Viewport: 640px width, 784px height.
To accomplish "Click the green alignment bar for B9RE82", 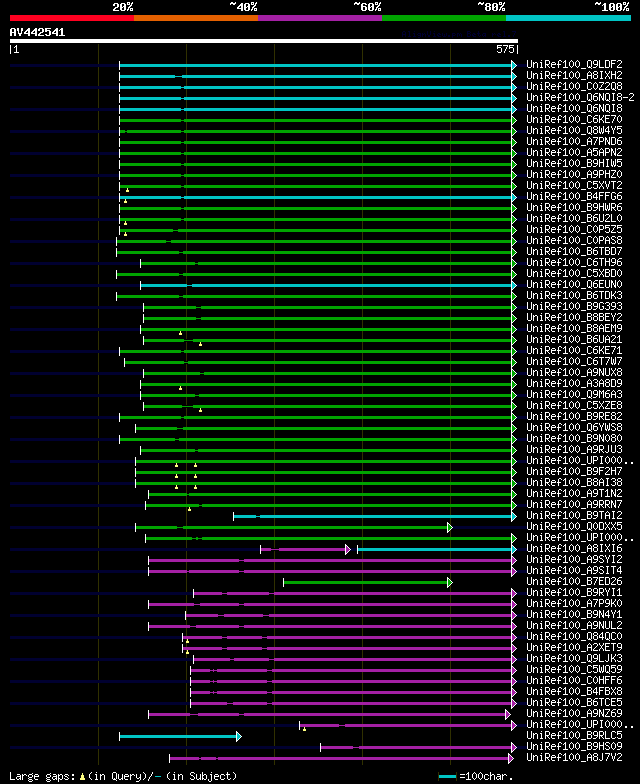I will pyautogui.click(x=318, y=418).
